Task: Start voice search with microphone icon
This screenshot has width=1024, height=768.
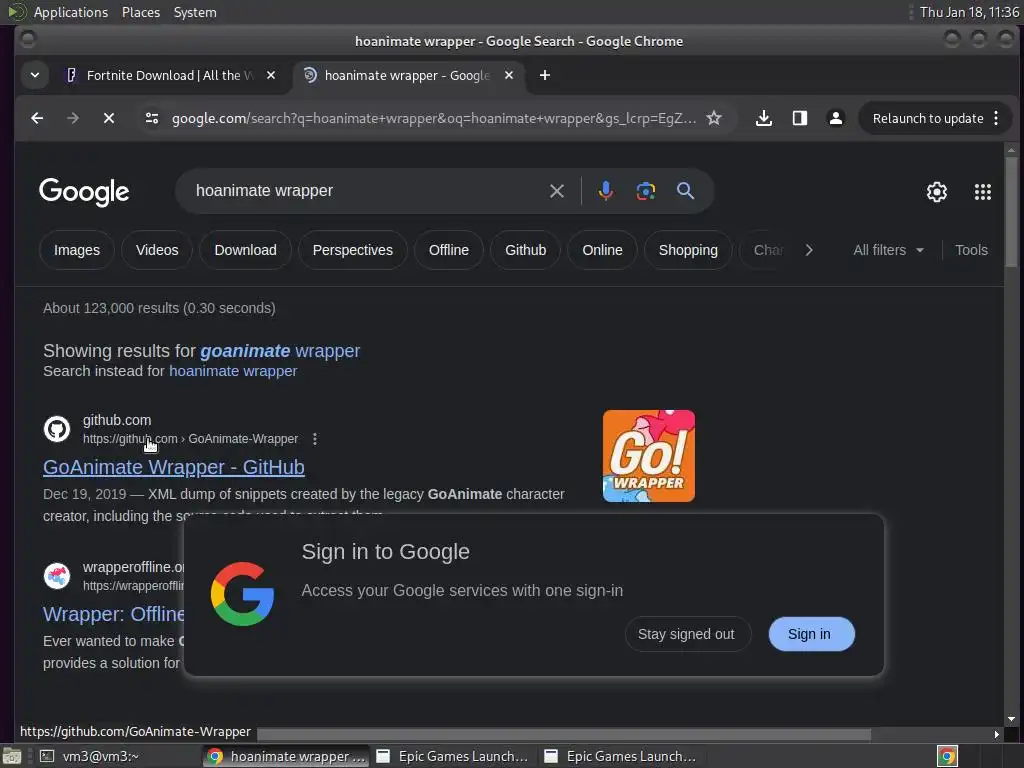Action: click(605, 191)
